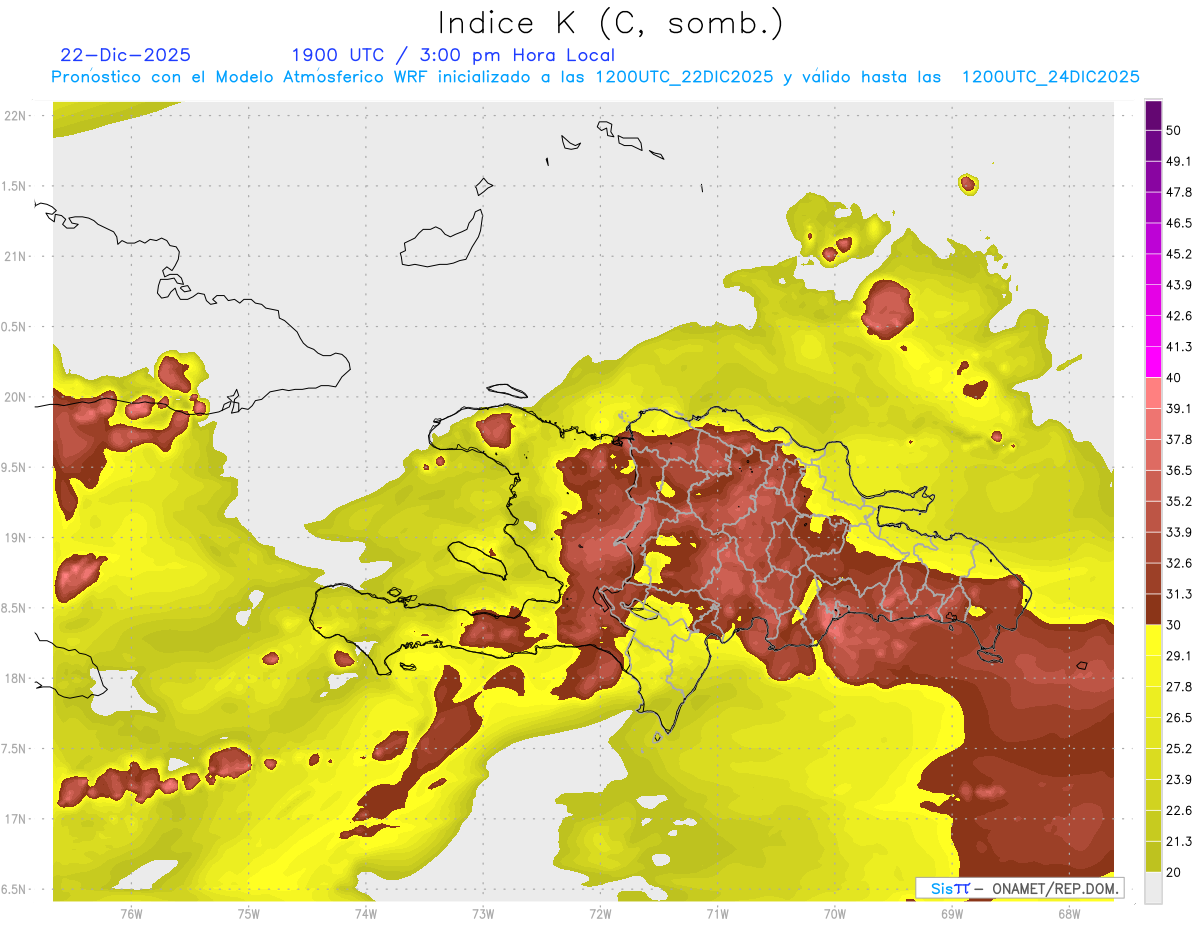Click the 68W longitude axis label
Screen dimensions: 1200x927
click(x=1069, y=913)
